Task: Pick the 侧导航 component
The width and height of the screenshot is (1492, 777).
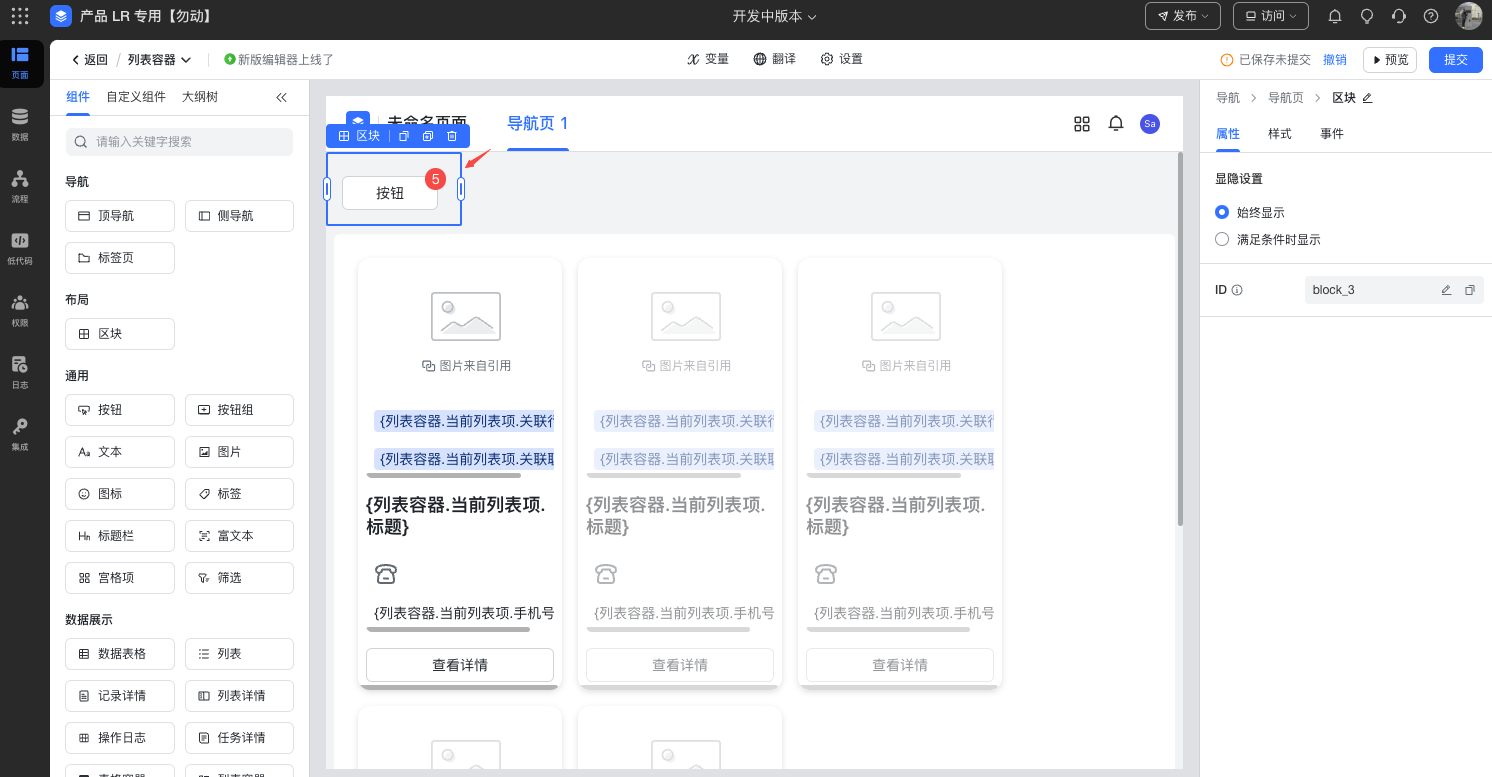Action: 239,216
